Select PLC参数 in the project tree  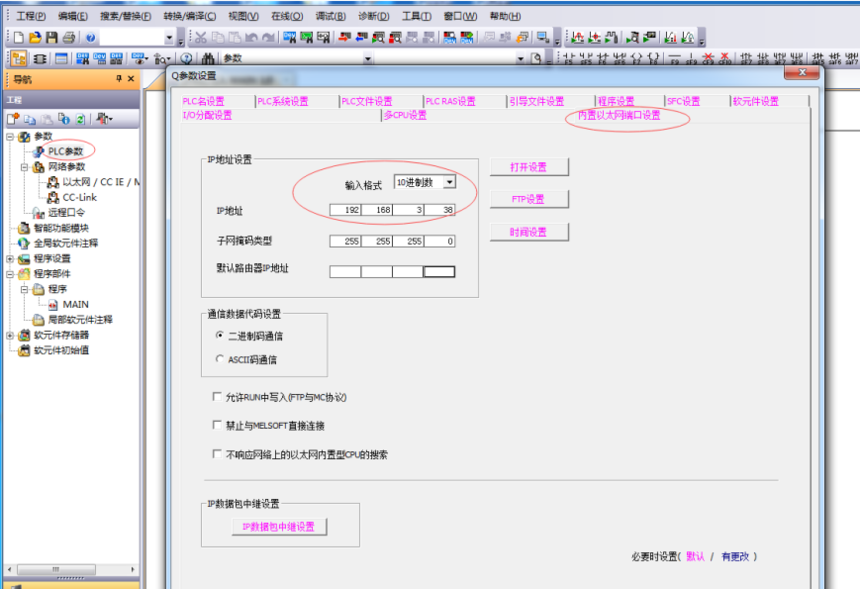65,151
